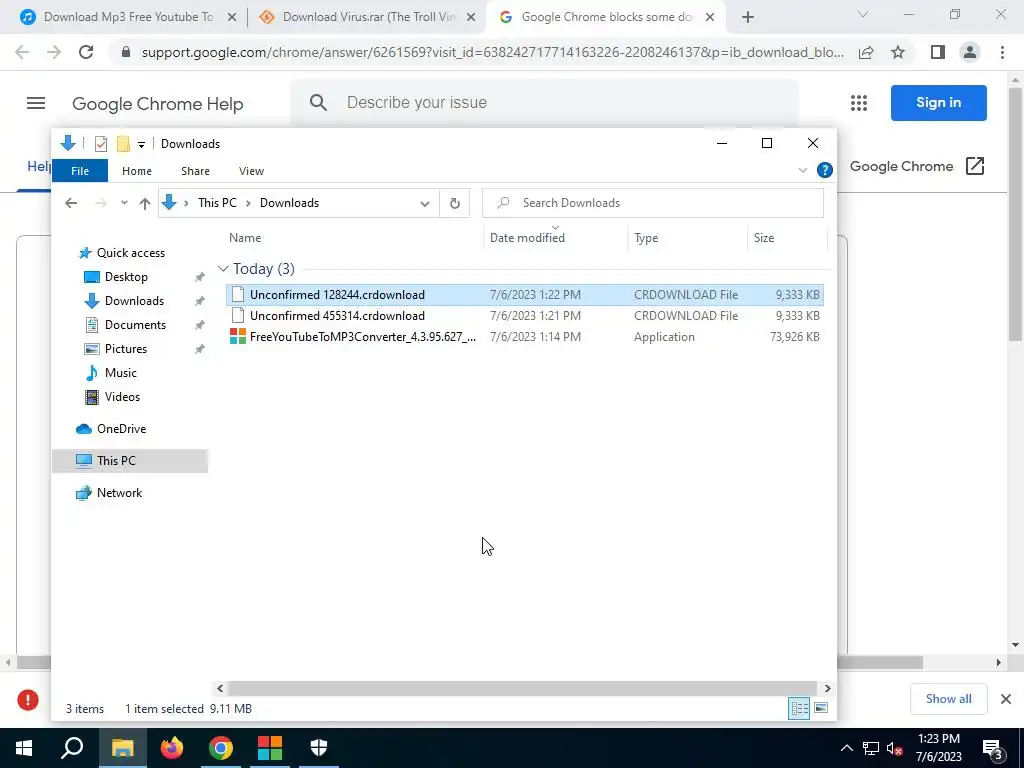Open Firefox from taskbar
This screenshot has width=1024, height=768.
click(x=172, y=748)
